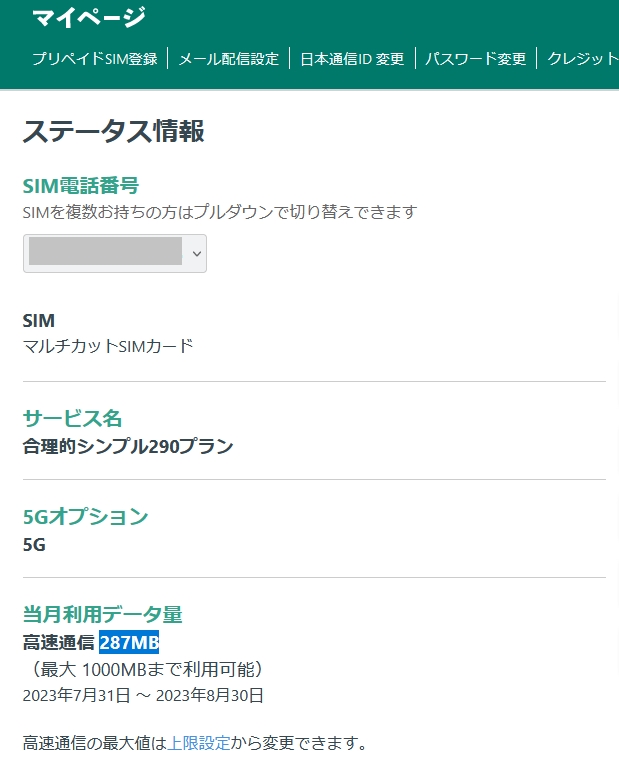Click the 5Gオプション section heading
Image resolution: width=619 pixels, height=768 pixels.
[85, 517]
